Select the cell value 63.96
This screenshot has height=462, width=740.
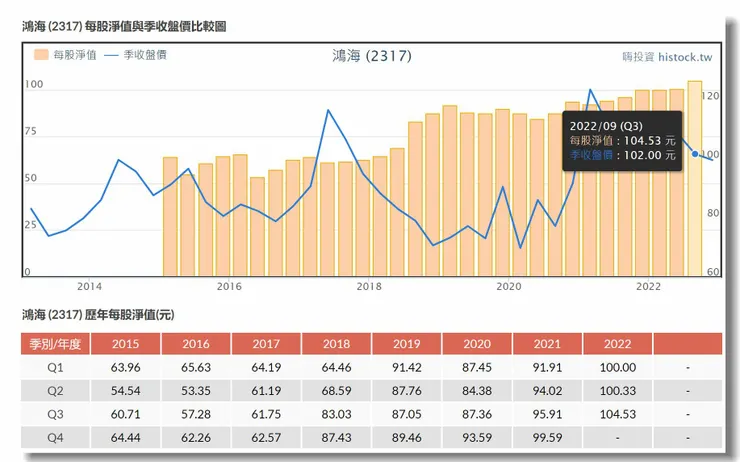(126, 368)
